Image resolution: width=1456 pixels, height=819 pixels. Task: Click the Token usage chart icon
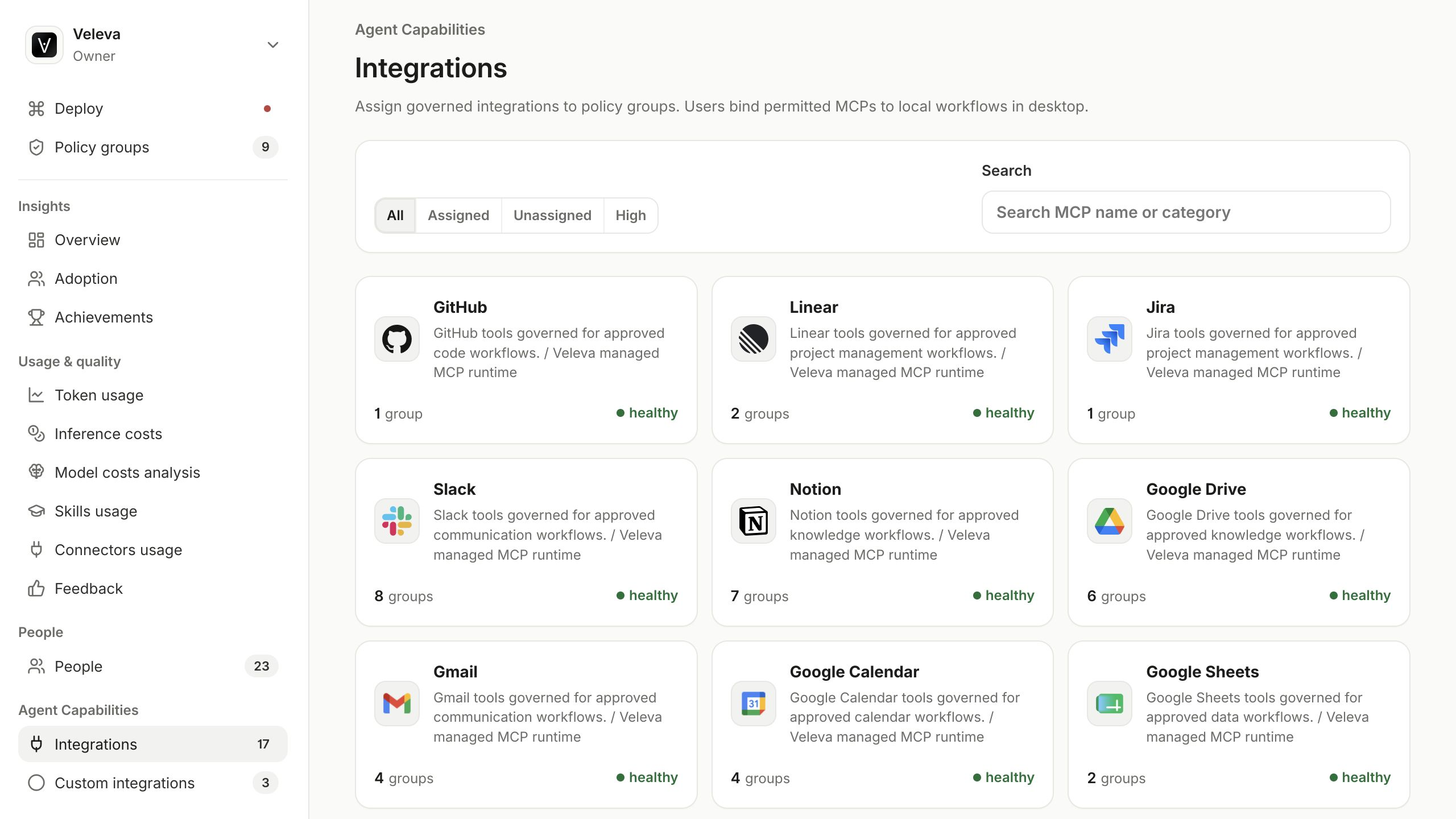coord(36,395)
